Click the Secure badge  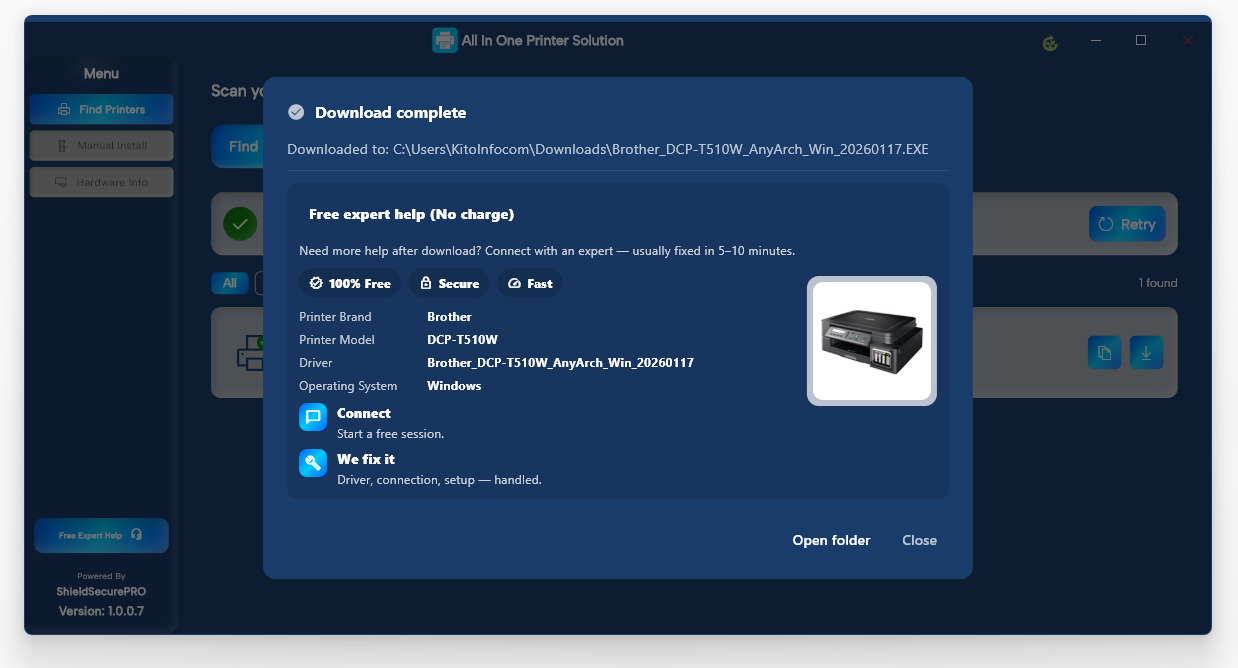pos(449,283)
